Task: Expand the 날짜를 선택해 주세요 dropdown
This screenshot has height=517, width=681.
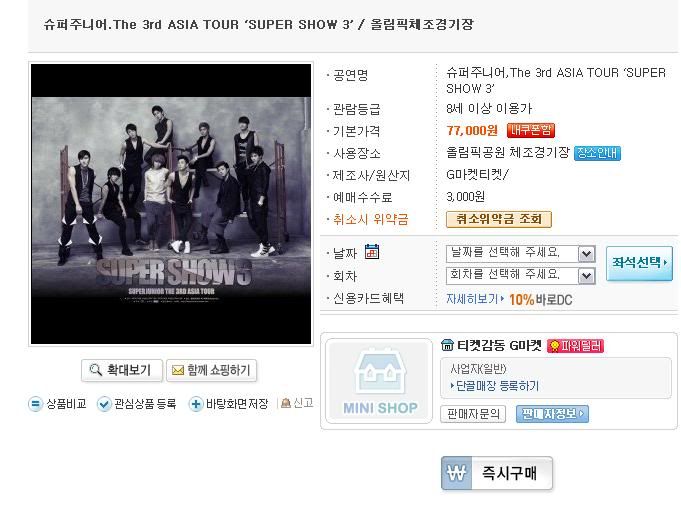Action: [x=586, y=254]
